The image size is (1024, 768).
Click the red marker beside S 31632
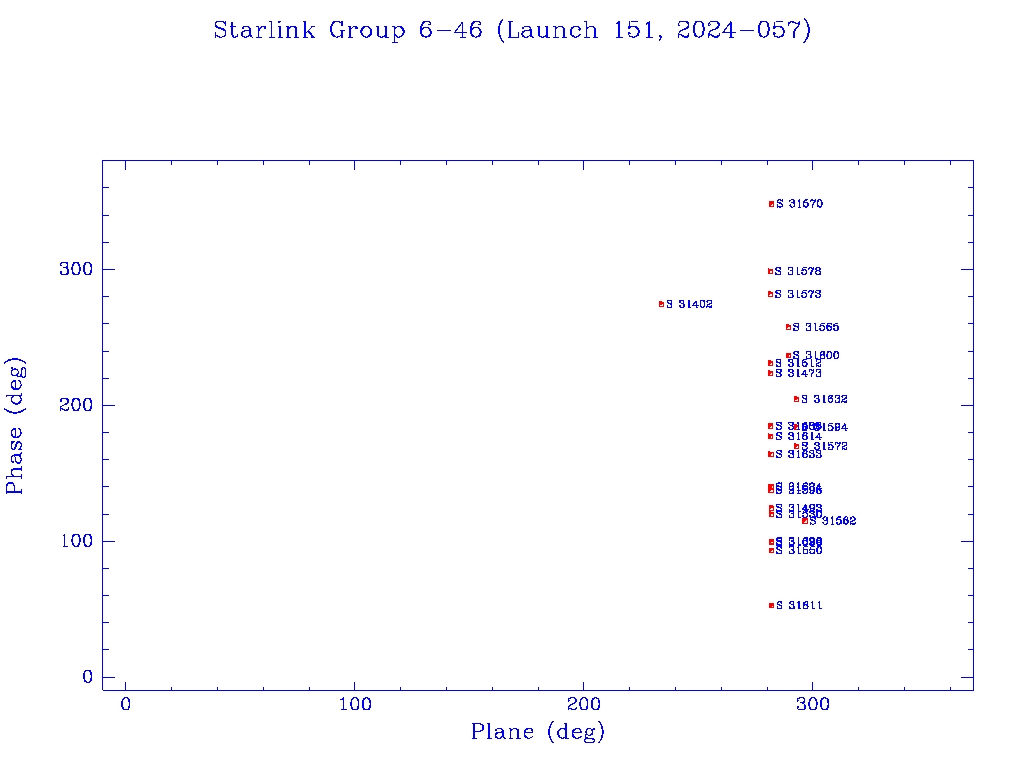pyautogui.click(x=796, y=399)
